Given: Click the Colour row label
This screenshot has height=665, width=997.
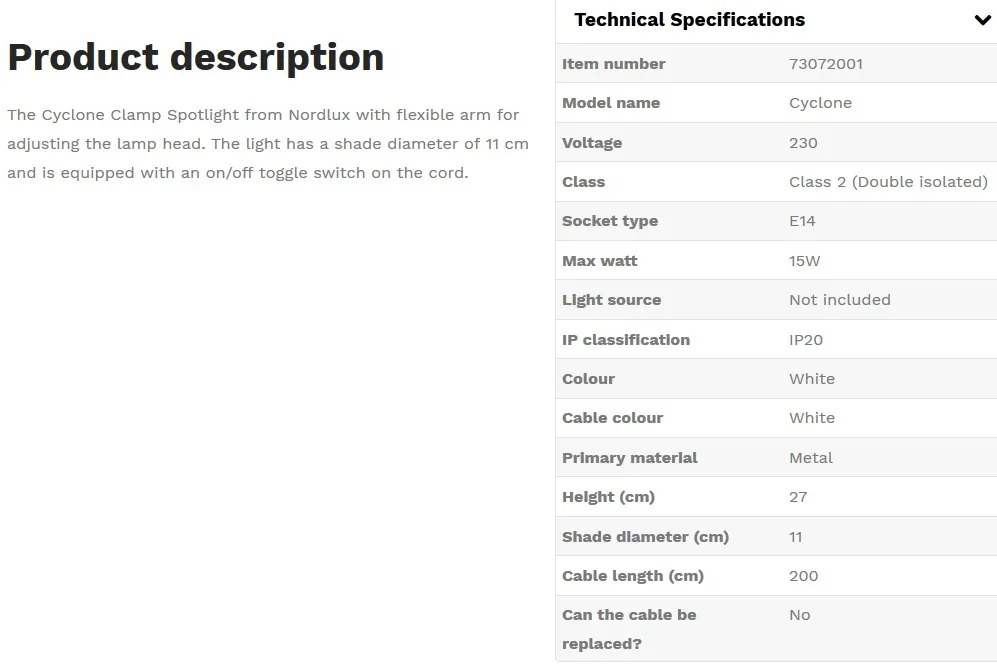Looking at the screenshot, I should tap(588, 379).
